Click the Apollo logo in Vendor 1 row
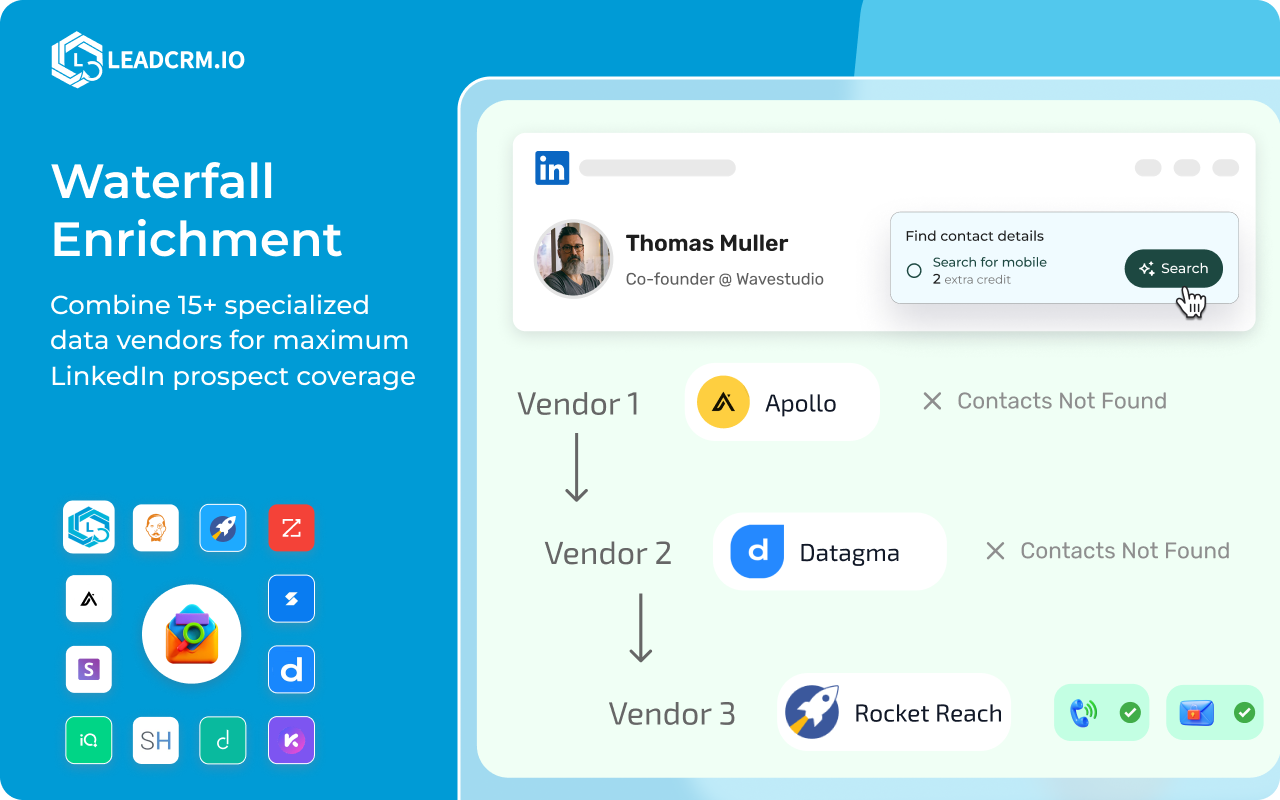This screenshot has width=1280, height=800. [x=724, y=402]
